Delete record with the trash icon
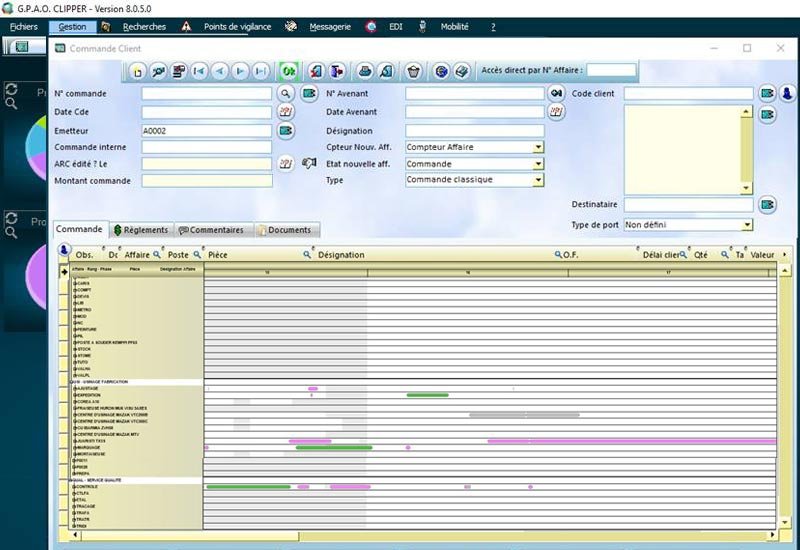Viewport: 800px width, 550px height. tap(414, 71)
